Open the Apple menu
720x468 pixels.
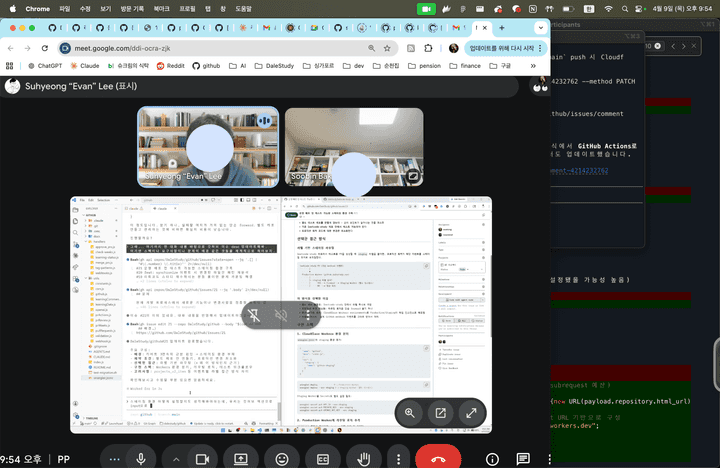pyautogui.click(x=13, y=9)
